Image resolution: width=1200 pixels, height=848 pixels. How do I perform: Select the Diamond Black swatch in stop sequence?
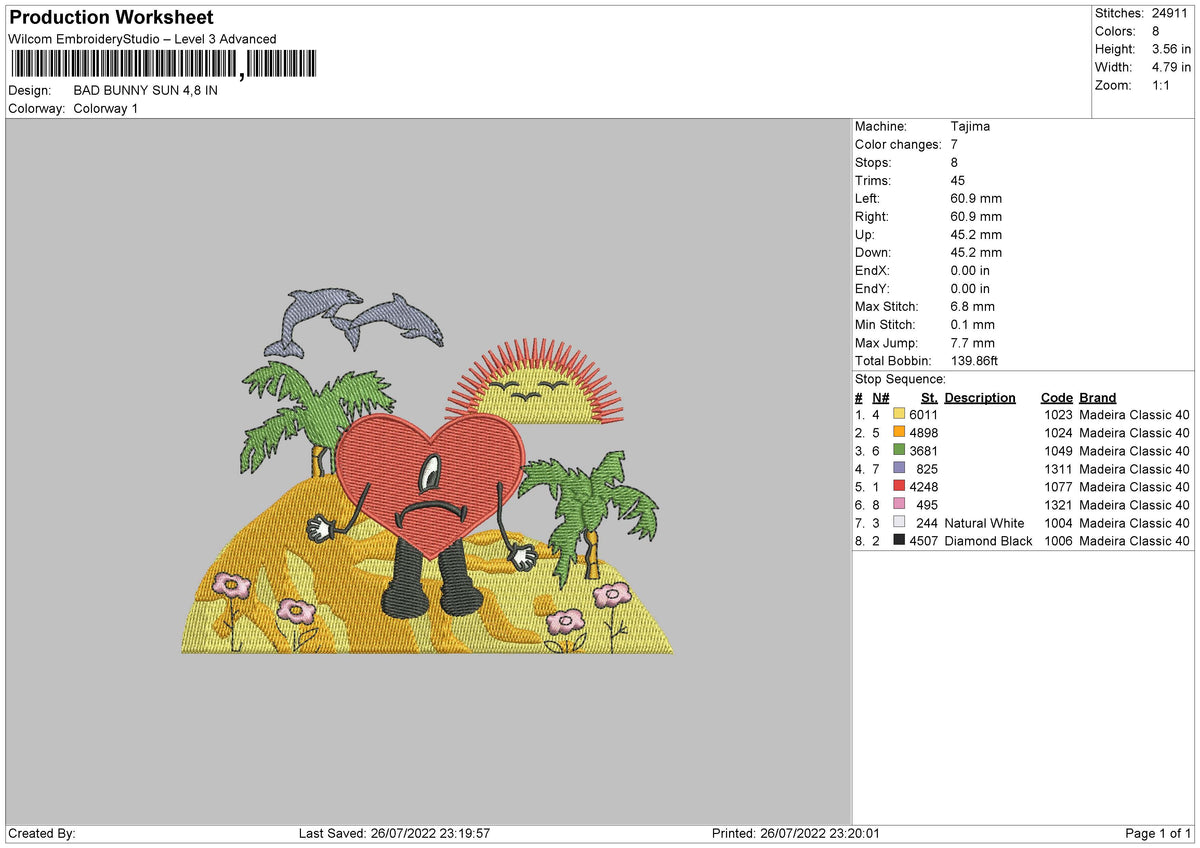coord(899,541)
